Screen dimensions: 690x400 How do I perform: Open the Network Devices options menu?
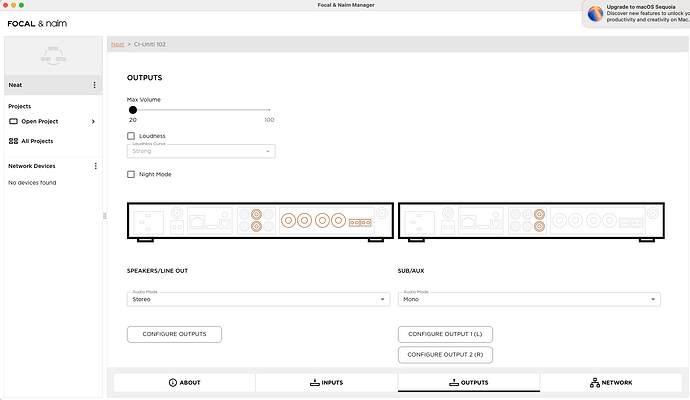coord(95,166)
